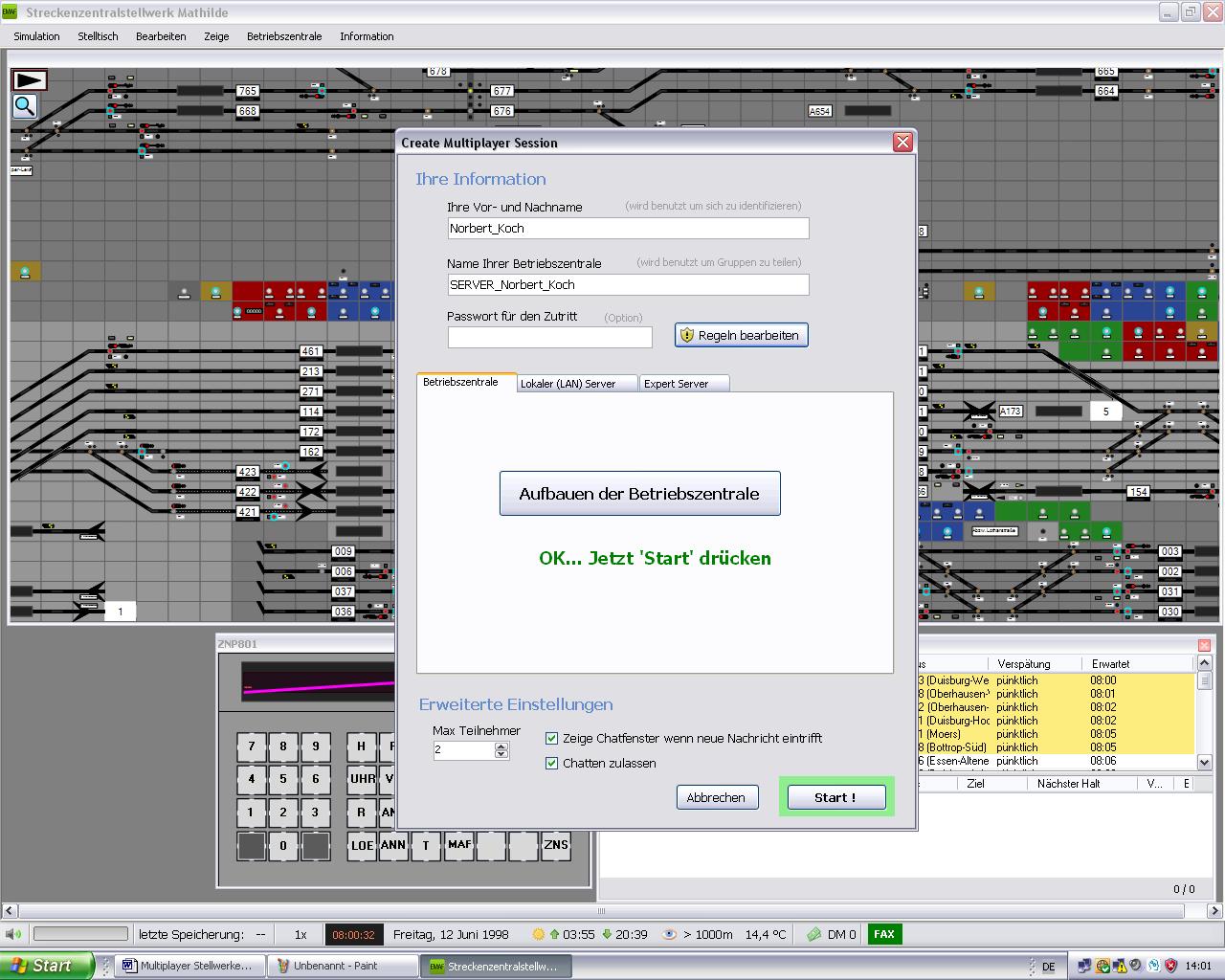The width and height of the screenshot is (1225, 980).
Task: Toggle 'Zeige Chatfenster' checkbox
Action: (551, 738)
